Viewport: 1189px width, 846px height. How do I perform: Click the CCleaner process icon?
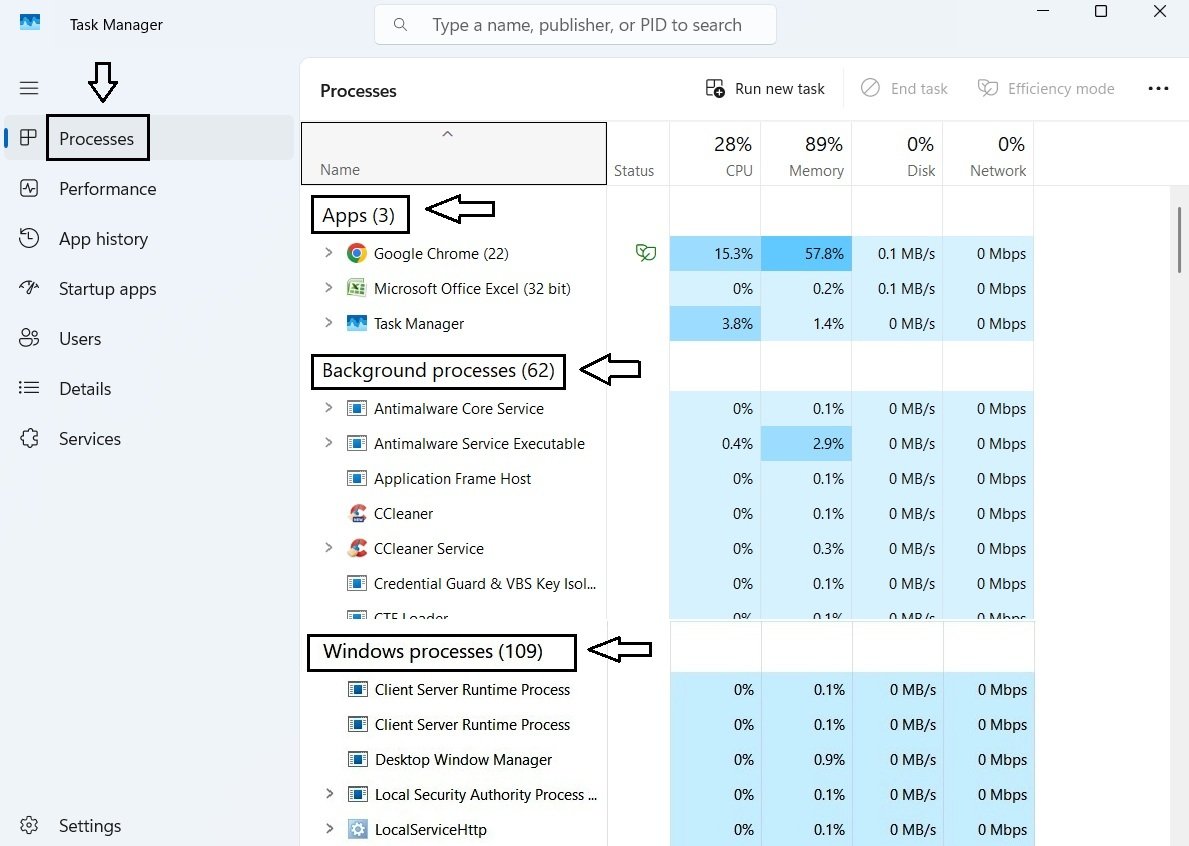pyautogui.click(x=356, y=513)
